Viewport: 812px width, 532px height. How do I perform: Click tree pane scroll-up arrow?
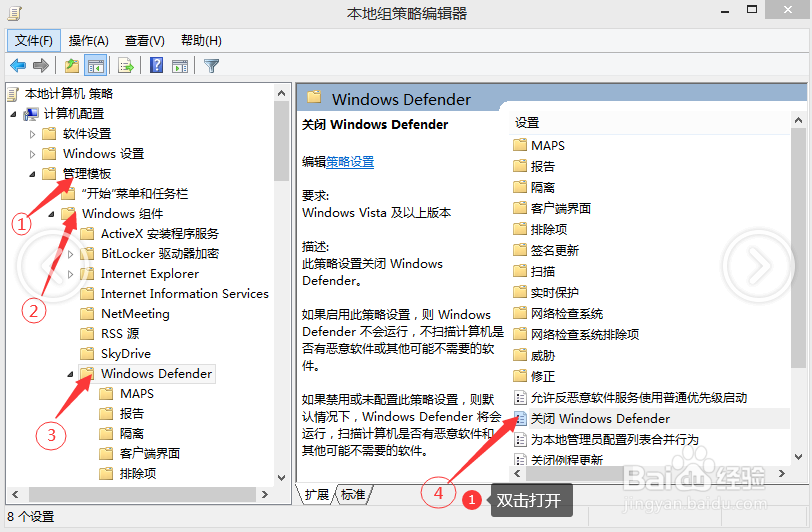pyautogui.click(x=282, y=93)
